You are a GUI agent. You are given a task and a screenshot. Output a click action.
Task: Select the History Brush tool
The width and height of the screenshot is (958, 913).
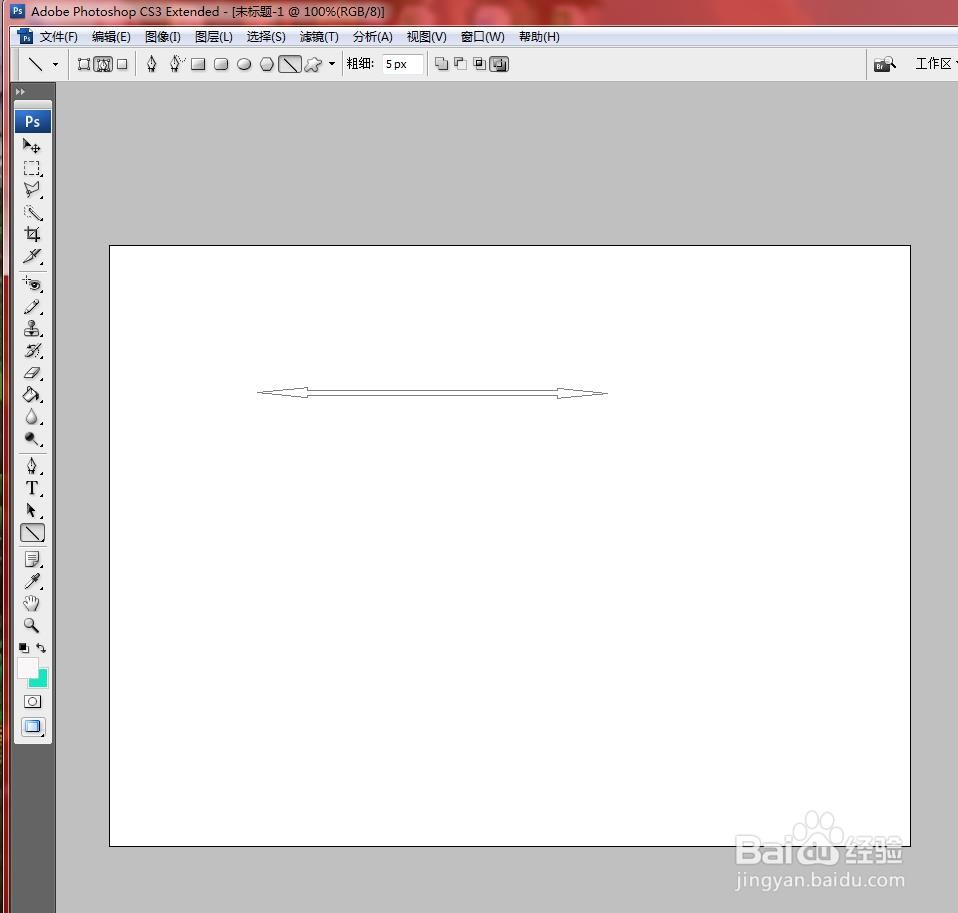pos(31,351)
